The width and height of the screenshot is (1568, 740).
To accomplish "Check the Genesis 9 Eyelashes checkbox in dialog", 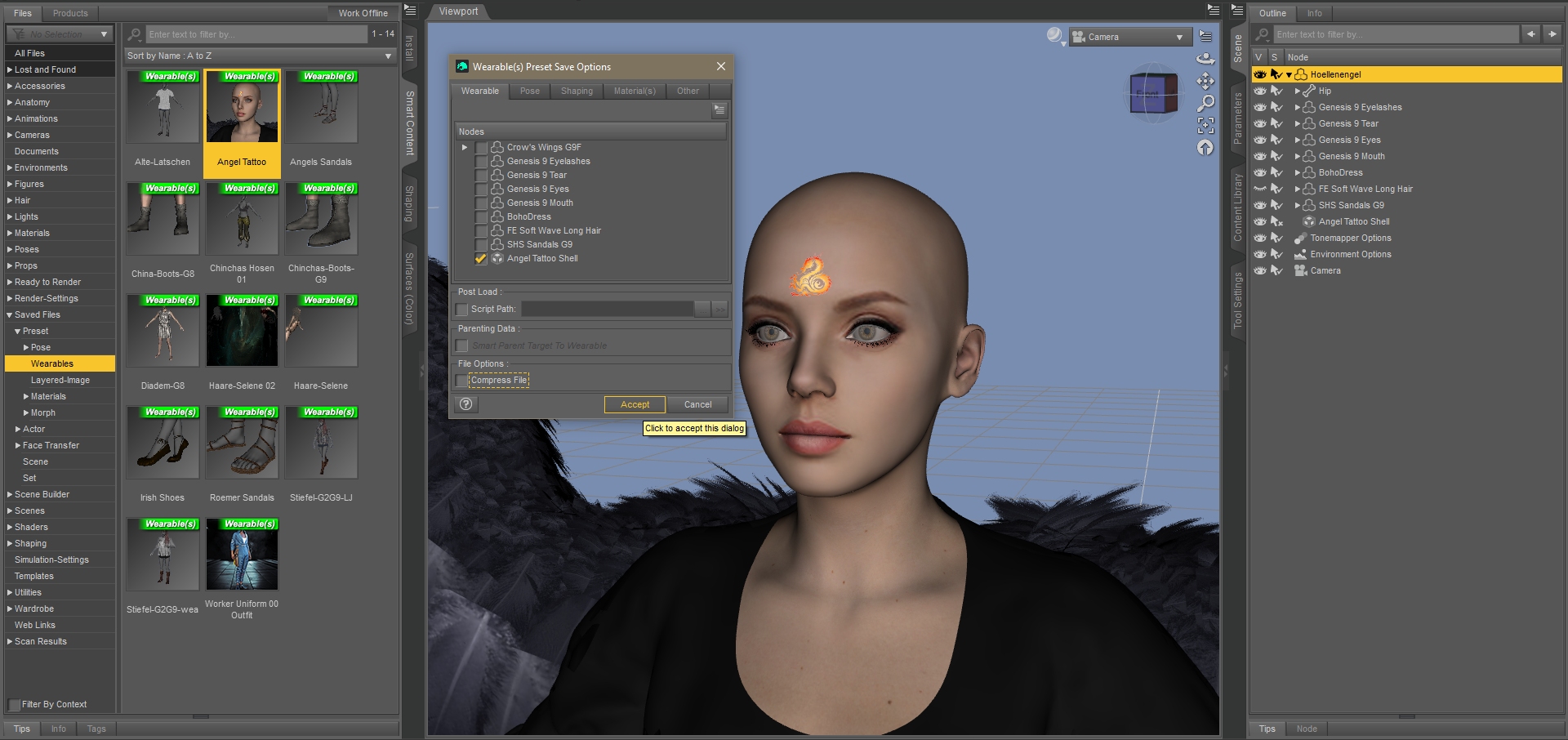I will (x=481, y=162).
